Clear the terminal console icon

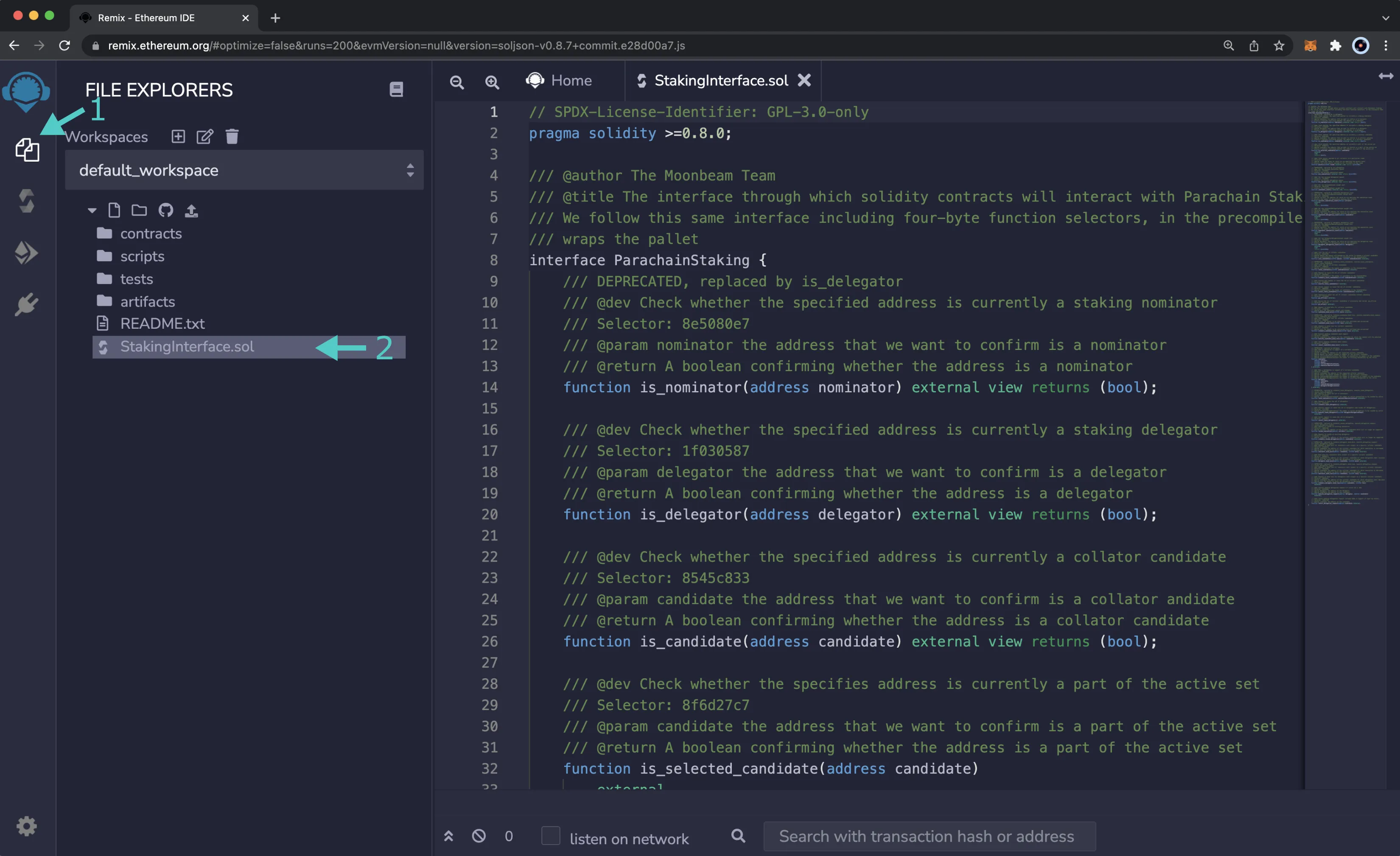point(479,836)
